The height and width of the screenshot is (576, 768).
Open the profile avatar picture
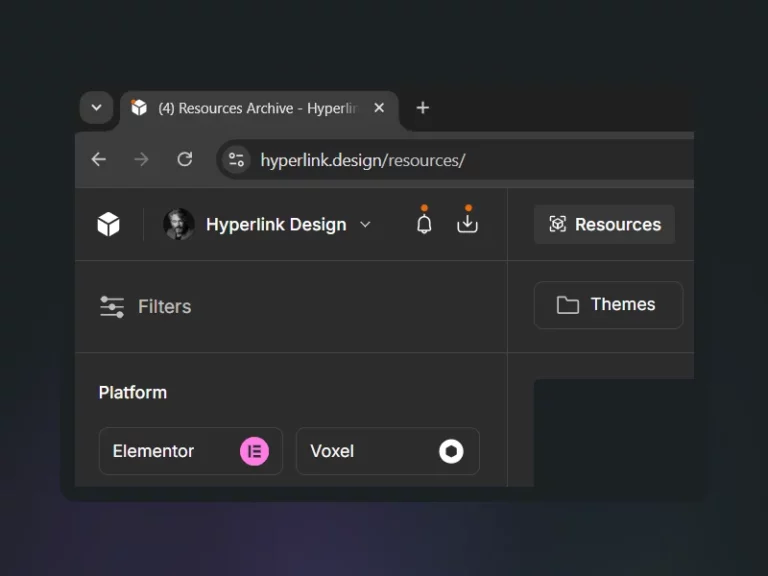coord(179,225)
